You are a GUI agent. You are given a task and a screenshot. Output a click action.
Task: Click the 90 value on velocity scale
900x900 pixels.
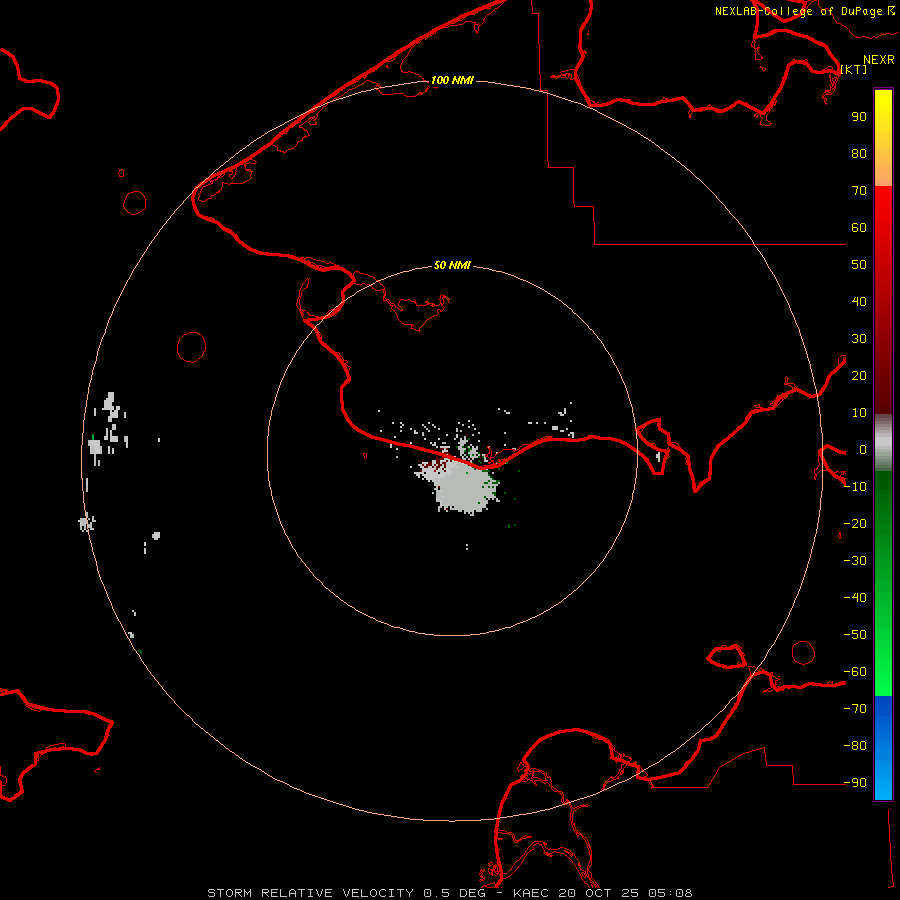click(x=859, y=117)
